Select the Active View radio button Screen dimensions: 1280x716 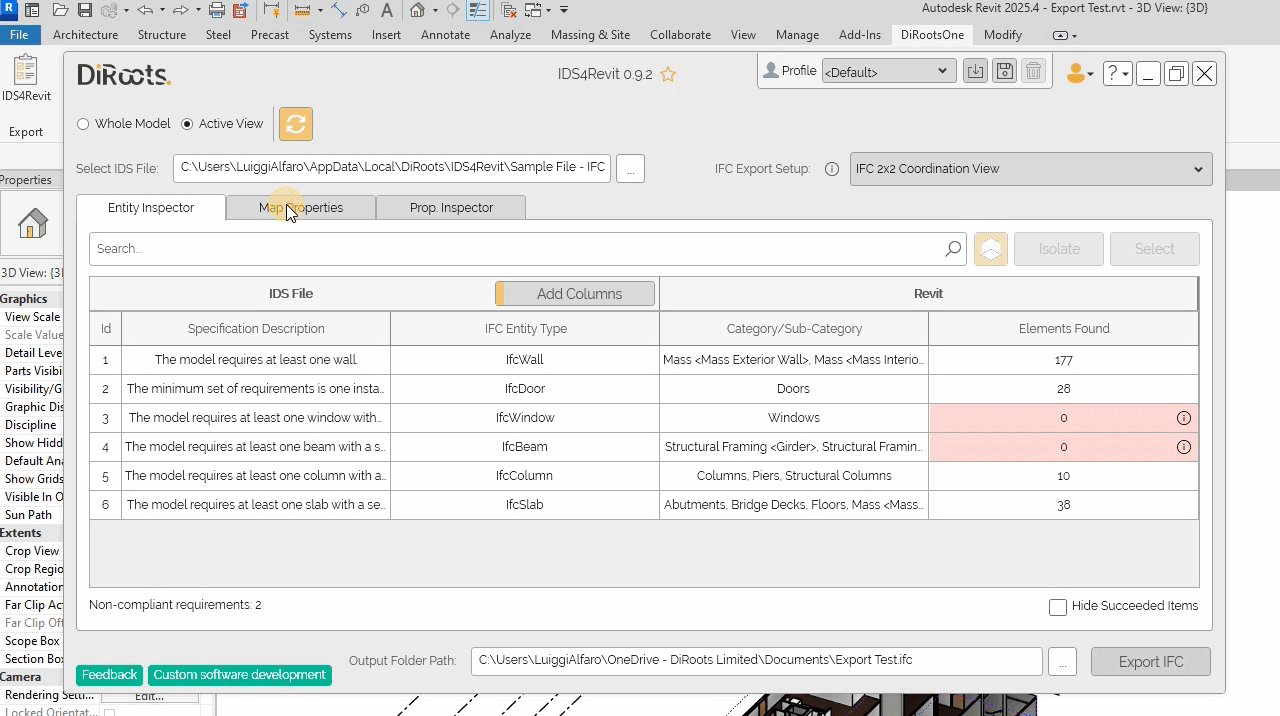click(187, 124)
